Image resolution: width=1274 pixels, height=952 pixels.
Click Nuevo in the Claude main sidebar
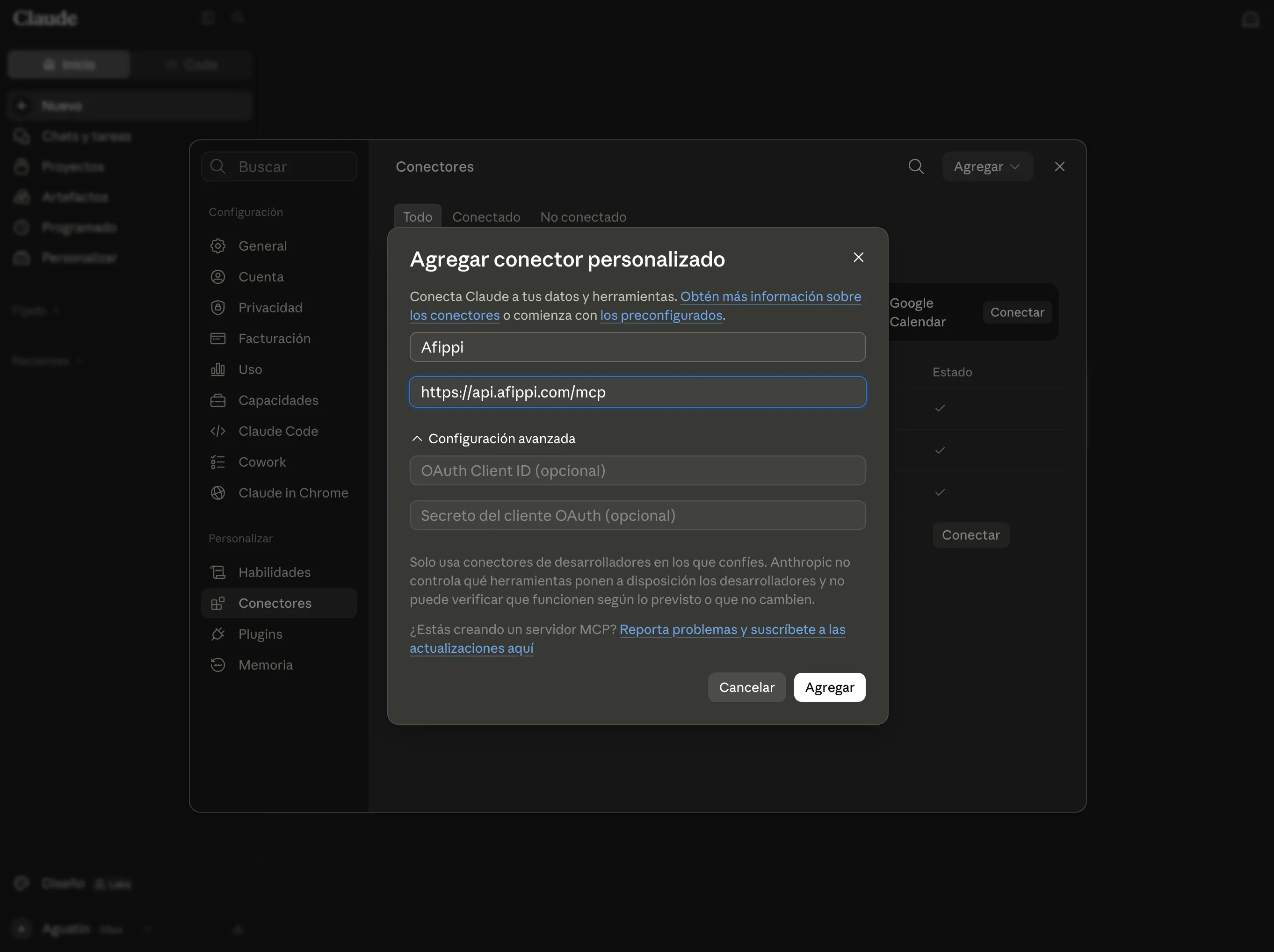click(130, 106)
